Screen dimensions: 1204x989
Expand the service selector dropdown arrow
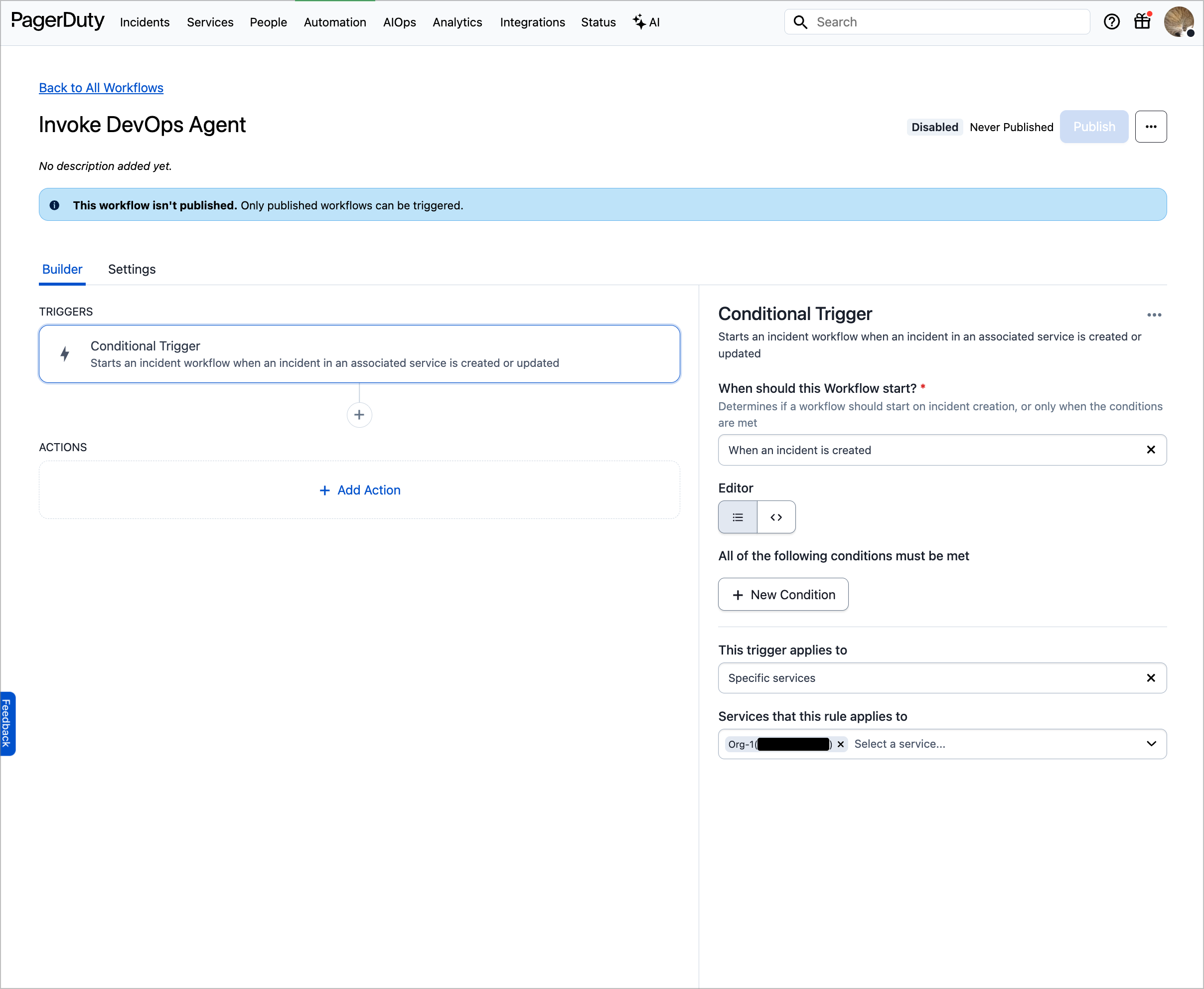1151,744
